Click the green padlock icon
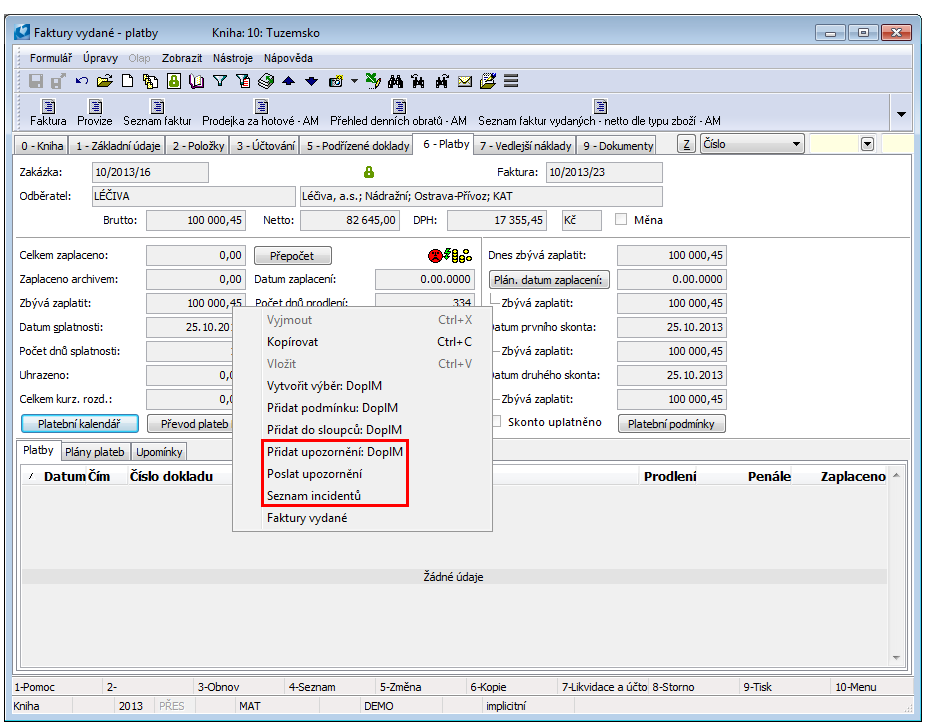 [368, 172]
